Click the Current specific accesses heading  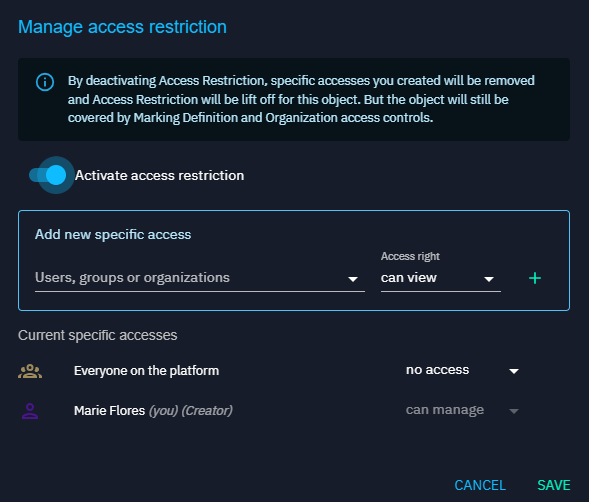click(x=98, y=335)
